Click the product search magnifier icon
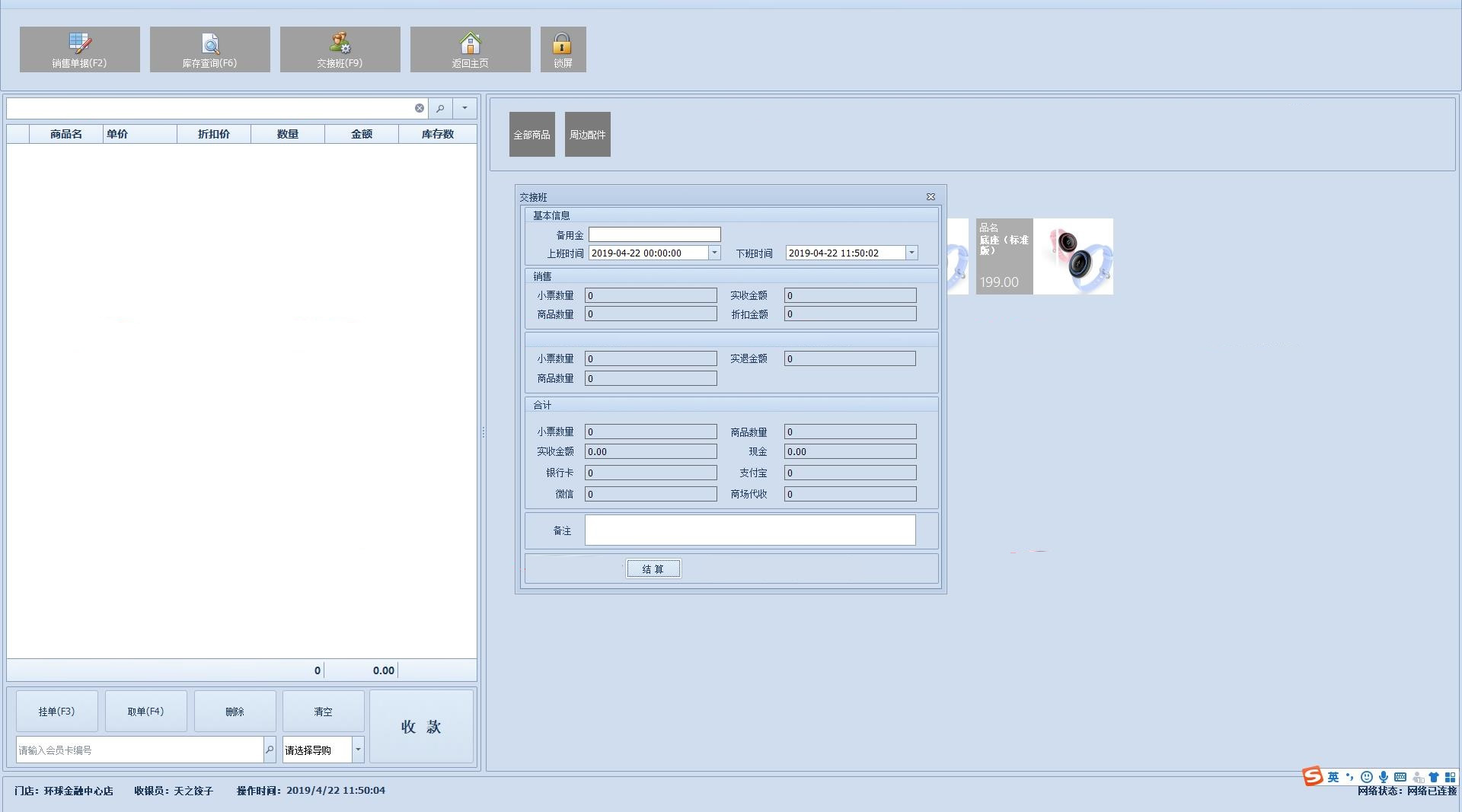This screenshot has width=1462, height=812. [440, 108]
